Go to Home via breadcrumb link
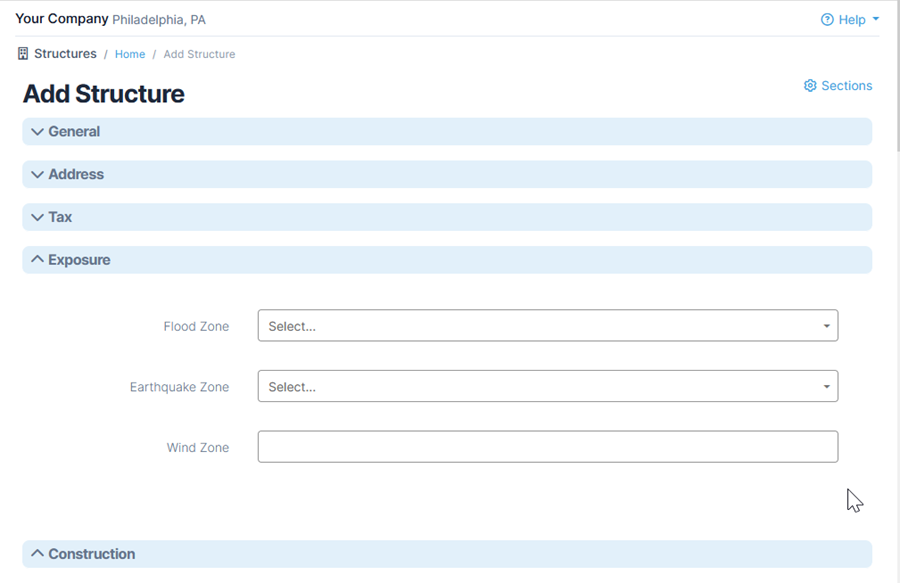This screenshot has height=583, width=900. [x=130, y=54]
